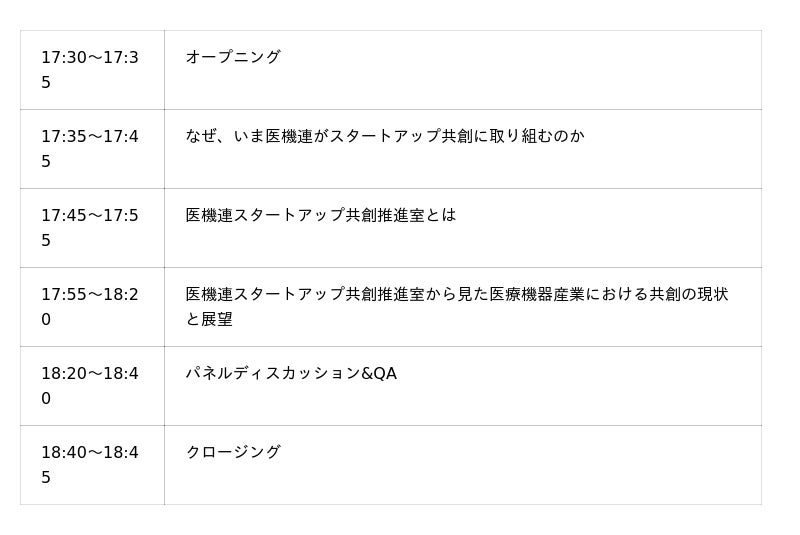Select the パネルディスカッション&QA session
This screenshot has height=535, width=800.
tap(291, 374)
